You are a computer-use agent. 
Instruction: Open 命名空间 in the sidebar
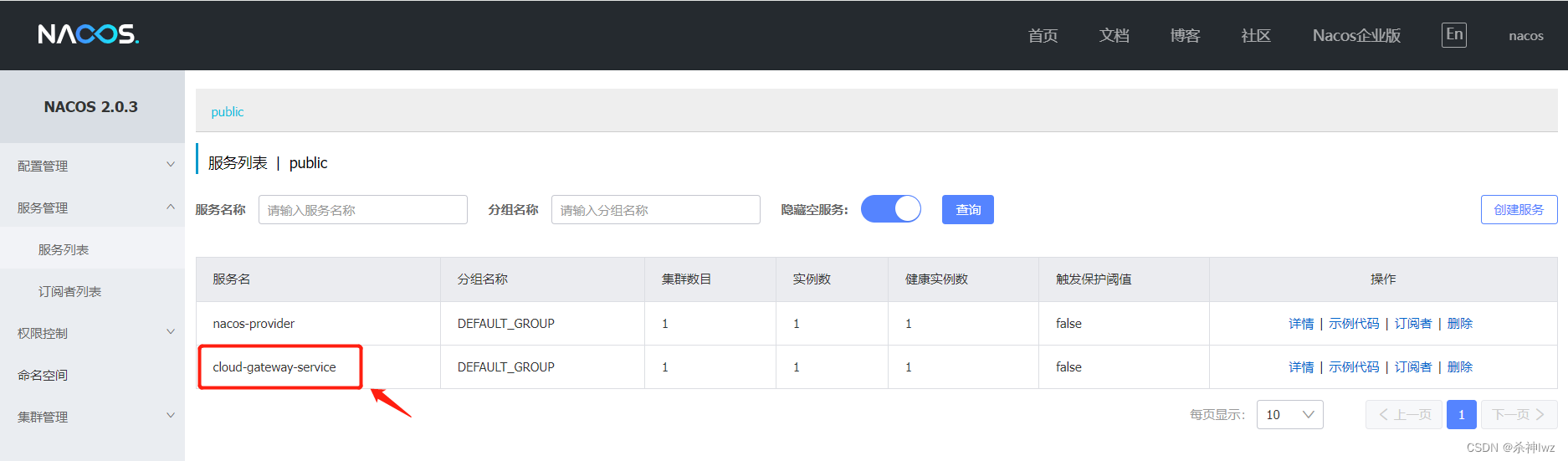click(x=43, y=375)
